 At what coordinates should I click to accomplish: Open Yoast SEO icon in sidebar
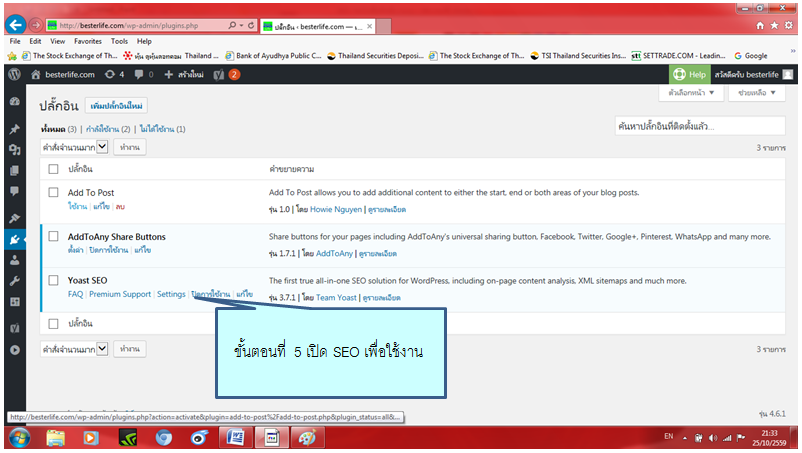[x=15, y=328]
